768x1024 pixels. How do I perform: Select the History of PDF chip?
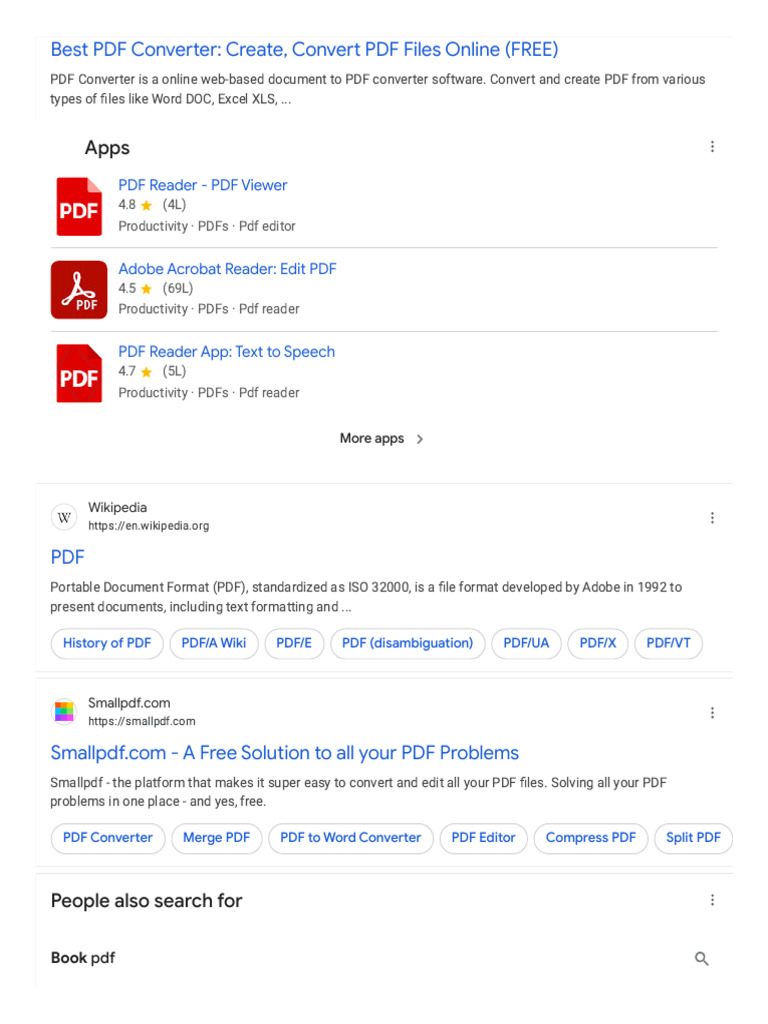107,643
